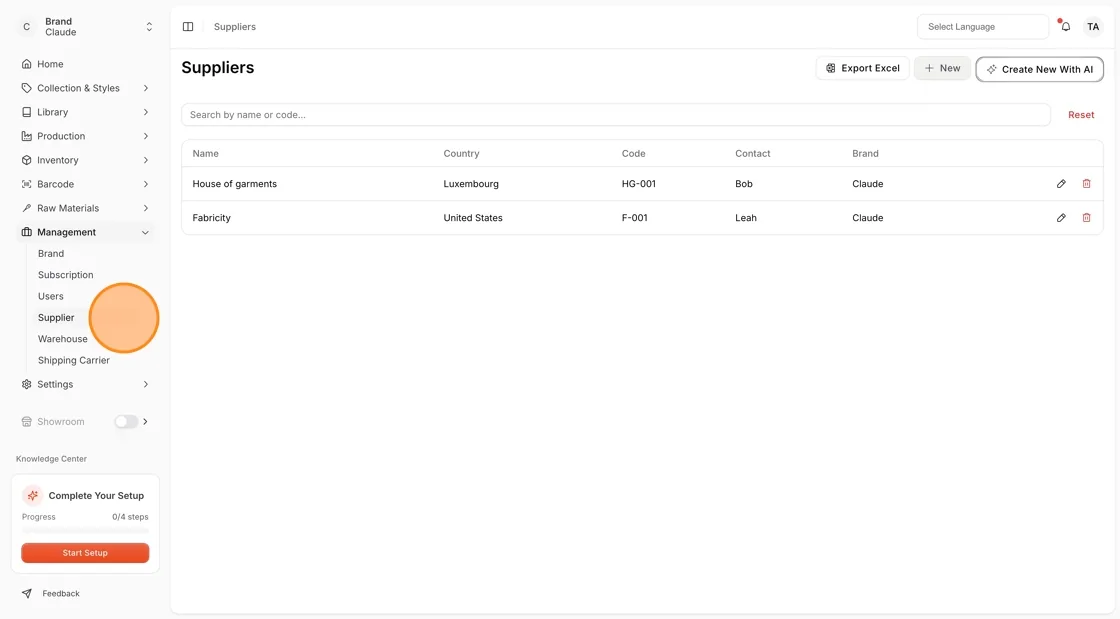1120x619 pixels.
Task: Focus the Search by name or code field
Action: point(616,114)
